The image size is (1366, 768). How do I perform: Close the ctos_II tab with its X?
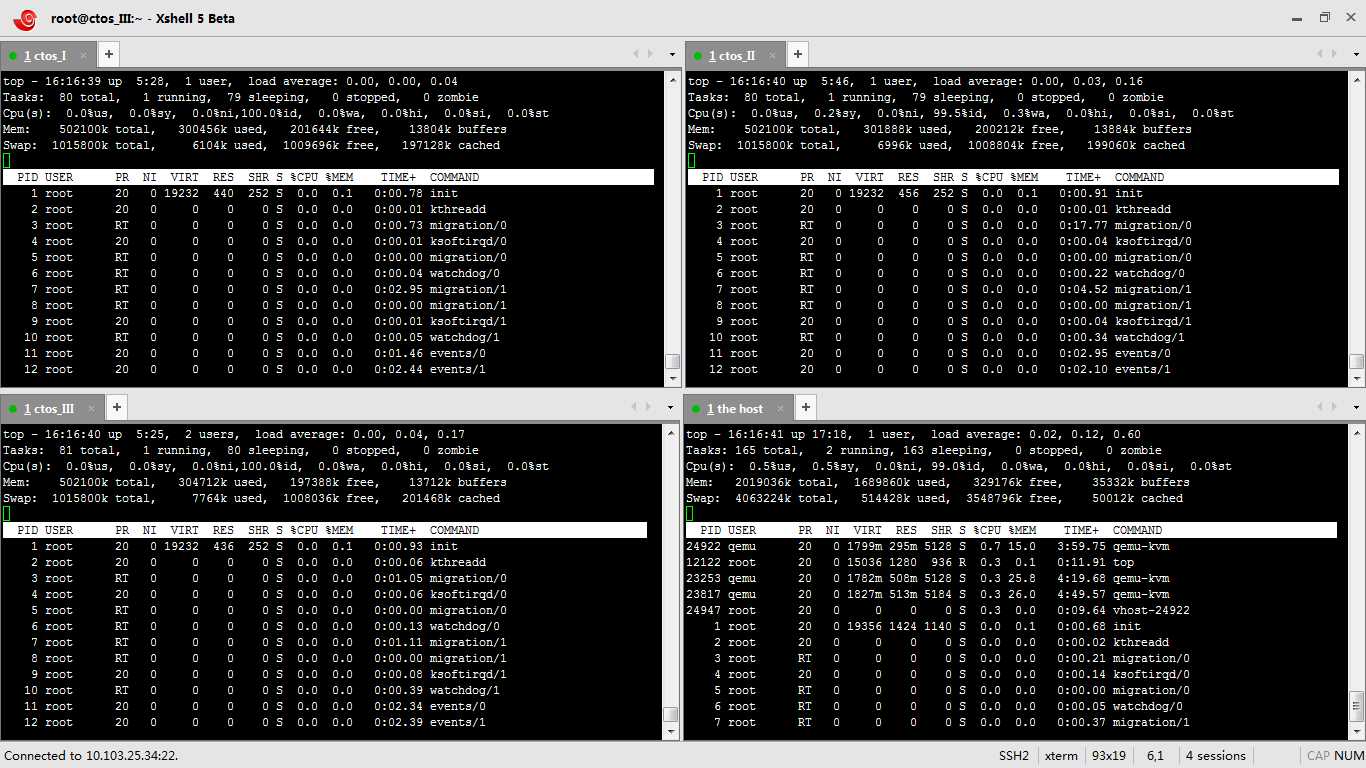coord(772,56)
